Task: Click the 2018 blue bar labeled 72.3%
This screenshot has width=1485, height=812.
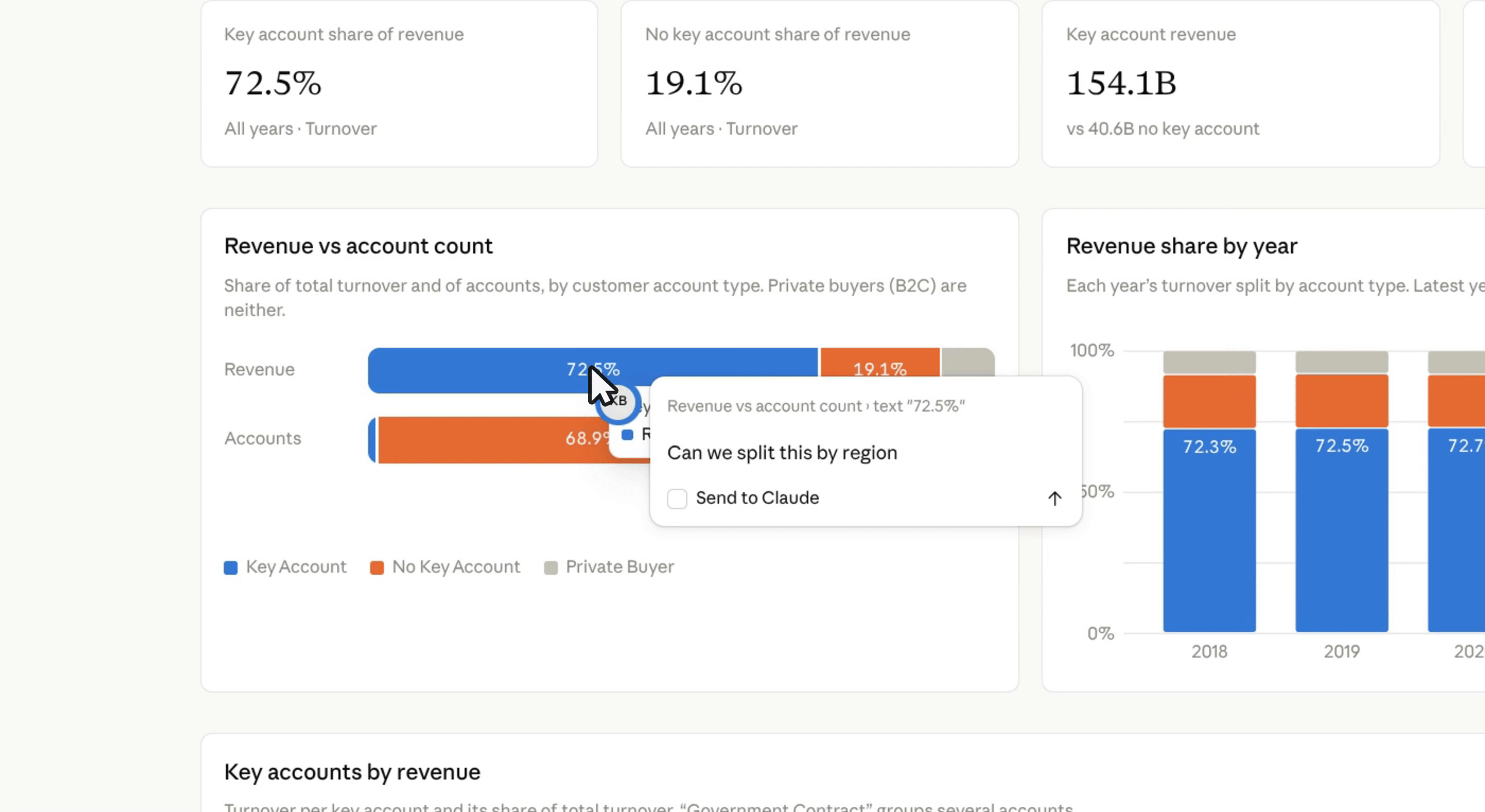Action: [x=1209, y=530]
